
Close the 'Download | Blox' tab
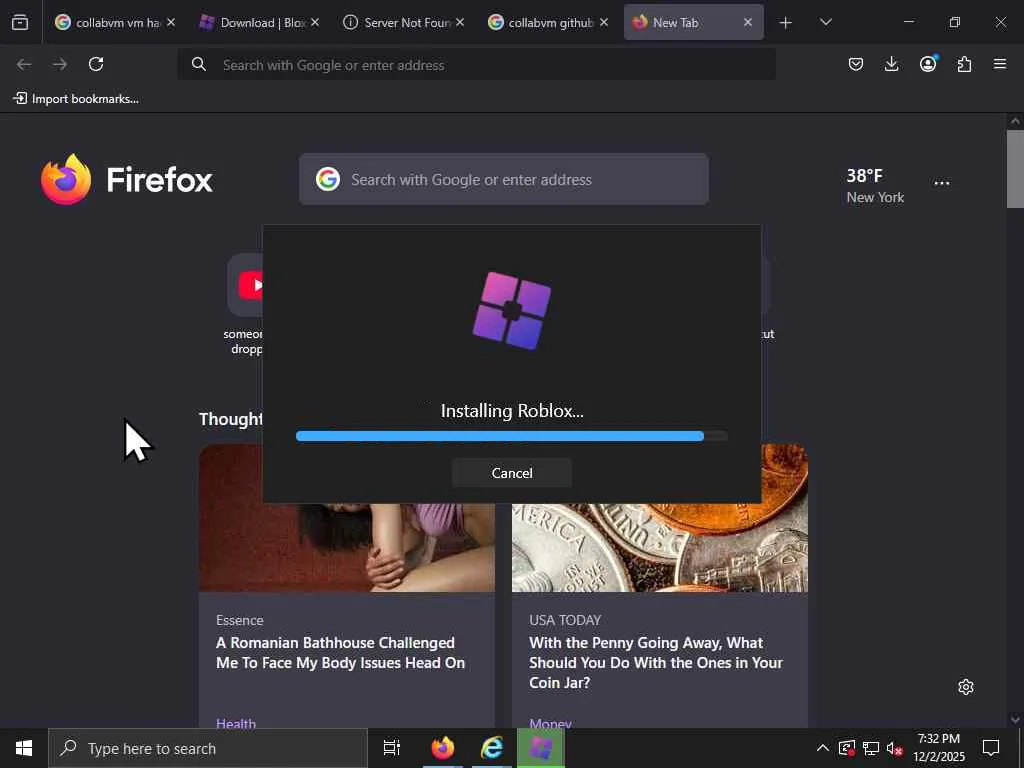coord(315,22)
